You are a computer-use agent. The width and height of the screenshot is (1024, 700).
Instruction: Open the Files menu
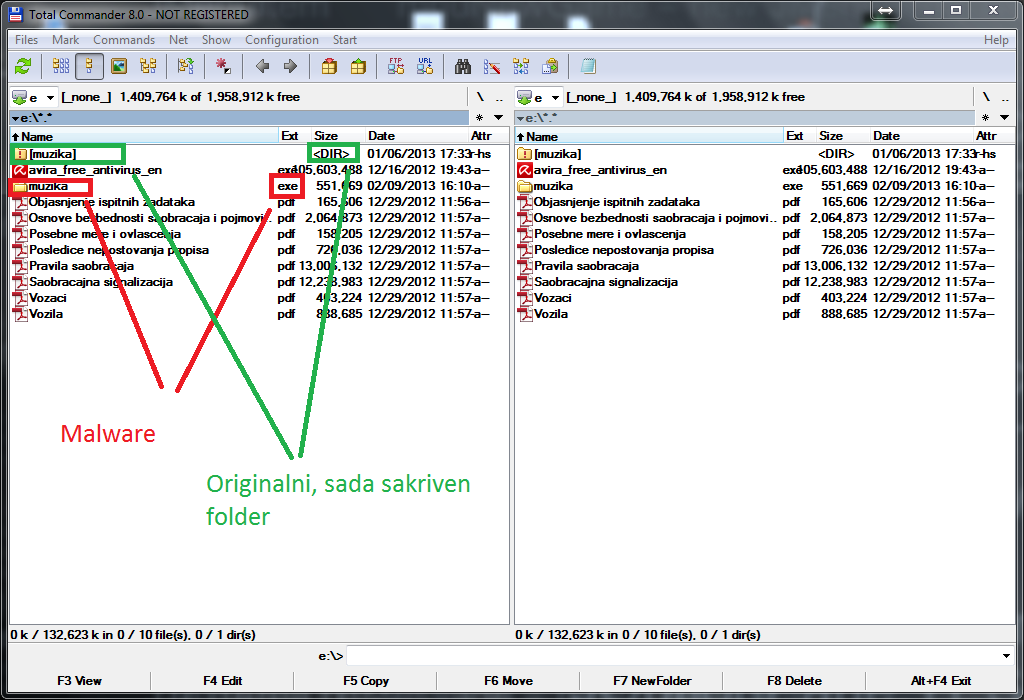[x=27, y=40]
